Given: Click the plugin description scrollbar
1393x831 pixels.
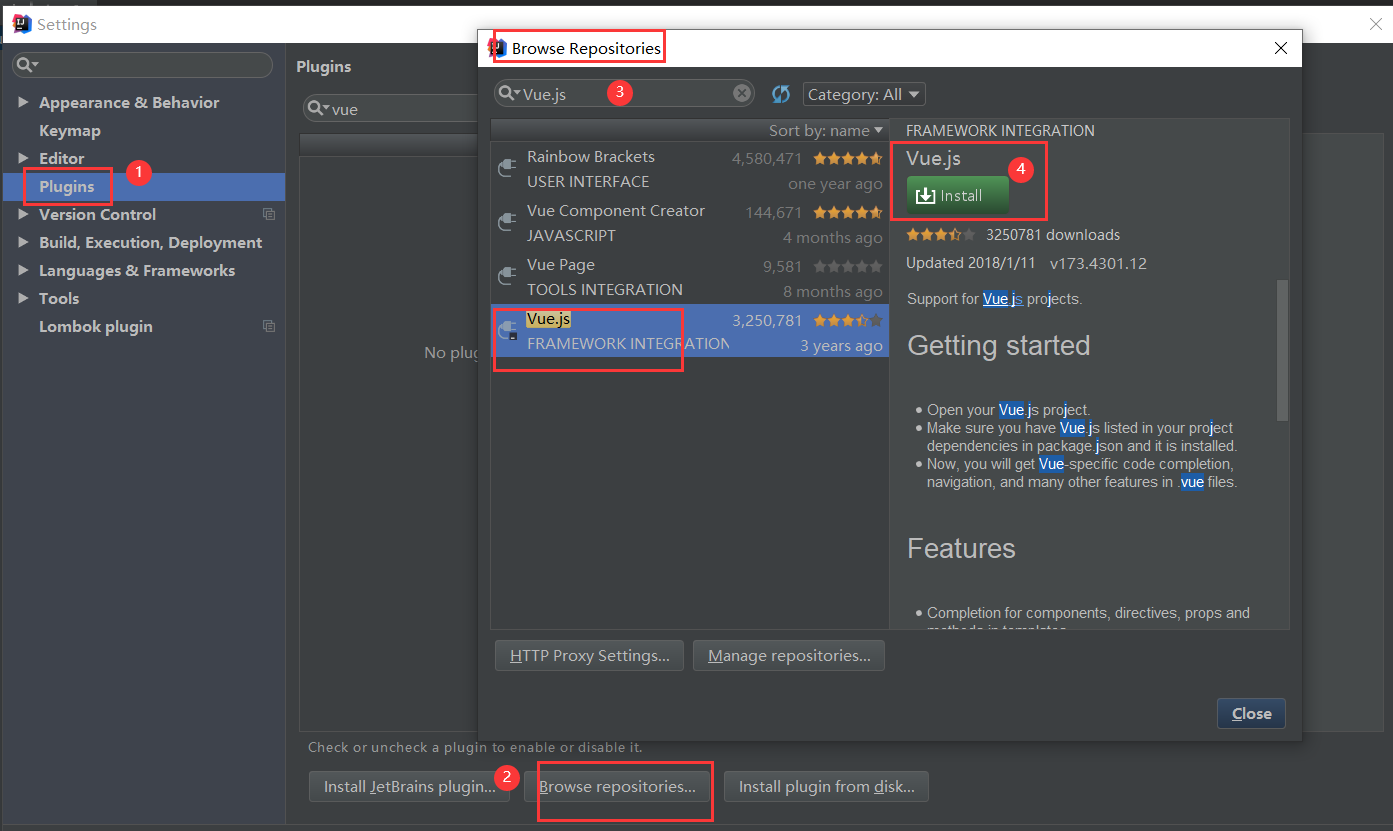Looking at the screenshot, I should 1283,350.
